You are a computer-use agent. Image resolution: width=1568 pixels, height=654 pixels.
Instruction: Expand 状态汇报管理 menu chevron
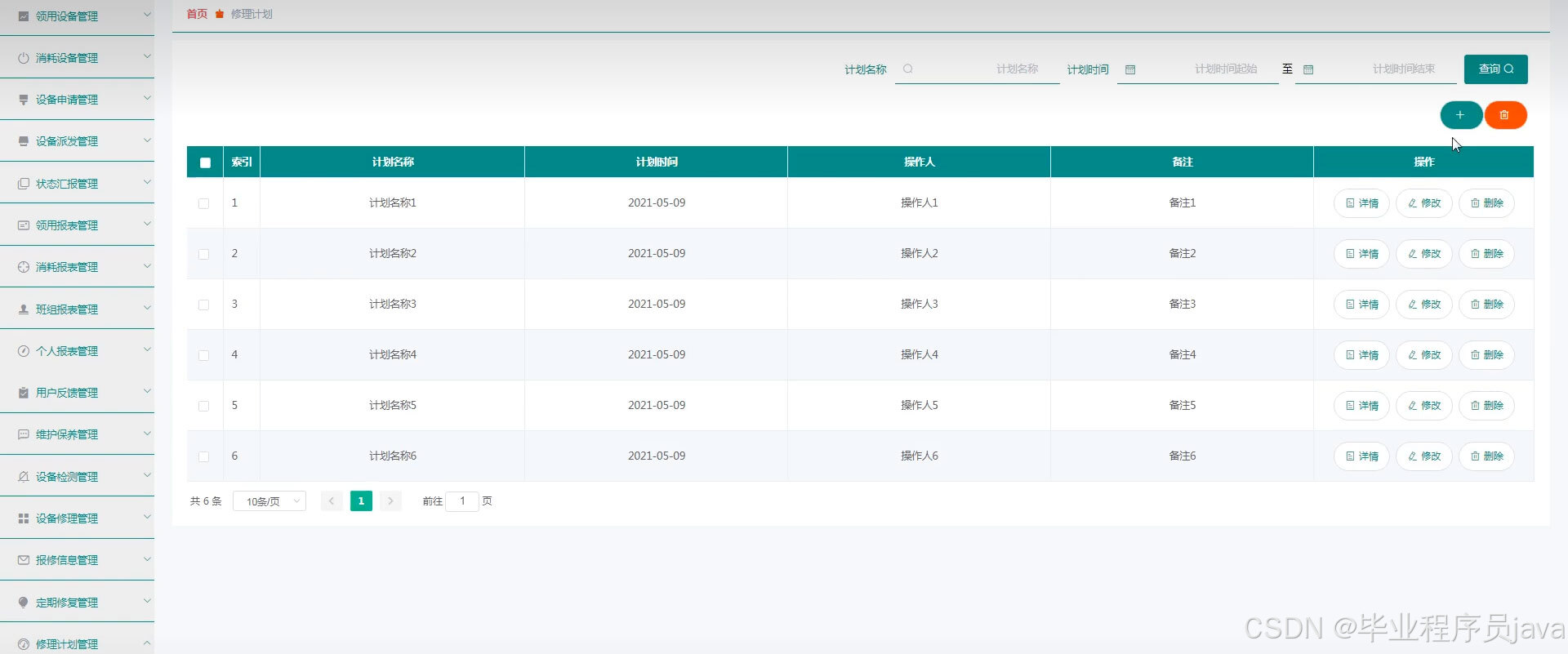pos(148,182)
